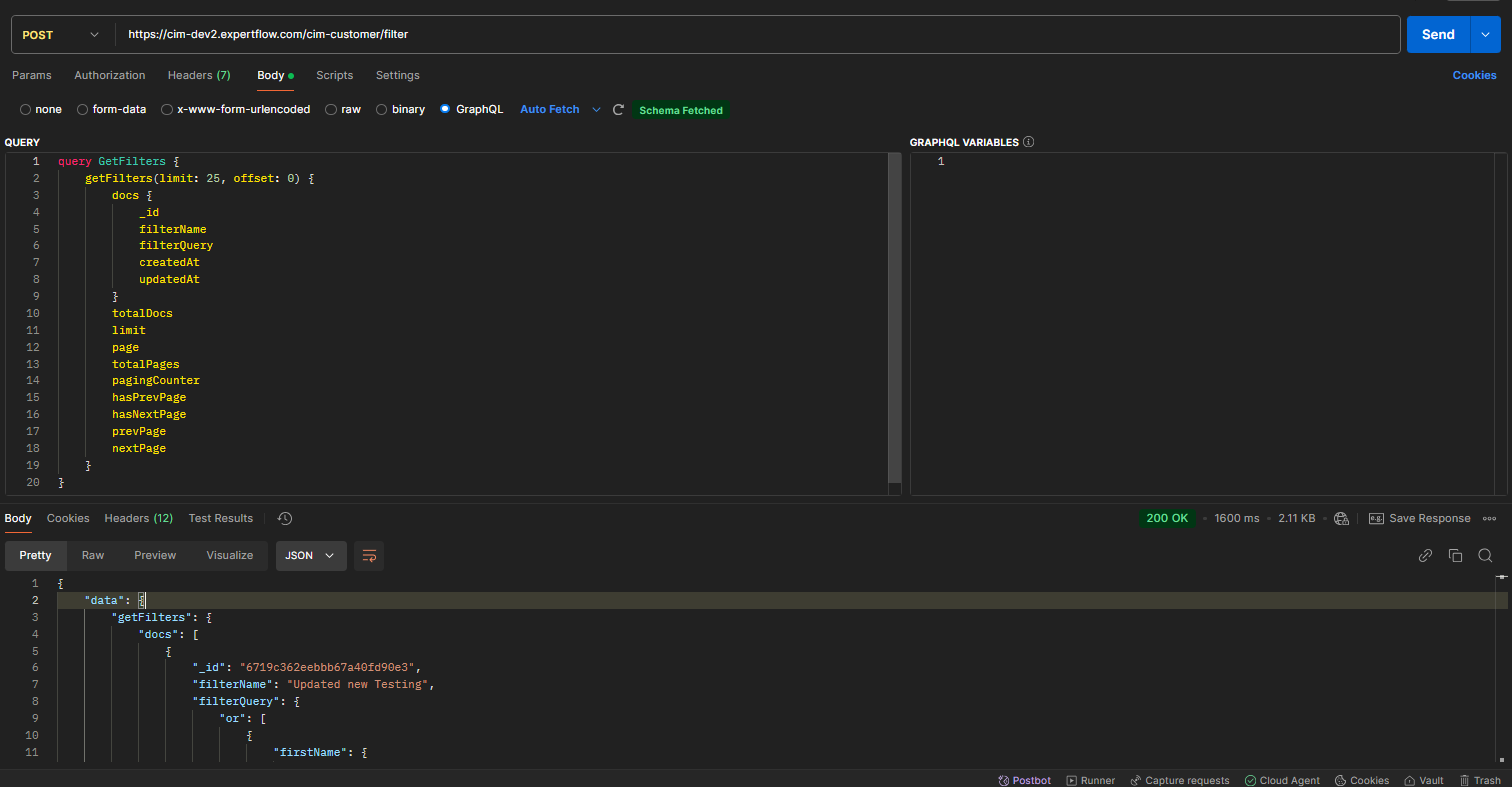Open search in response body
1512x787 pixels.
point(1485,556)
